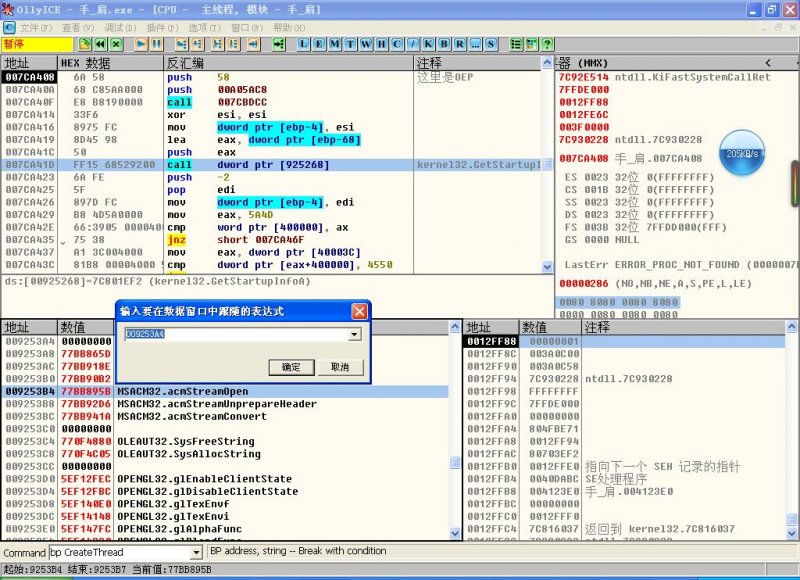The width and height of the screenshot is (800, 580).
Task: Select dump row MSACM32.acmStreamOpen
Action: click(224, 392)
